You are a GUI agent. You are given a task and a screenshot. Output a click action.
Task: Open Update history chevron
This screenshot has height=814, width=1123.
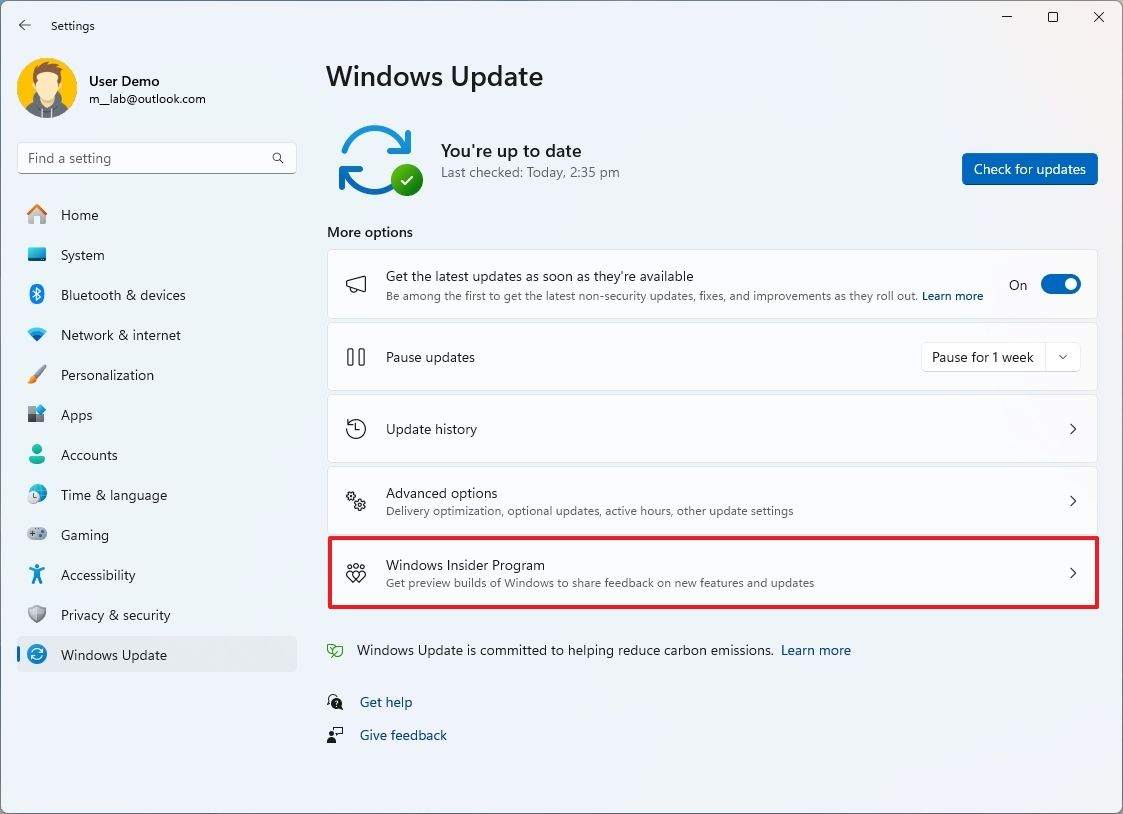click(x=1073, y=429)
